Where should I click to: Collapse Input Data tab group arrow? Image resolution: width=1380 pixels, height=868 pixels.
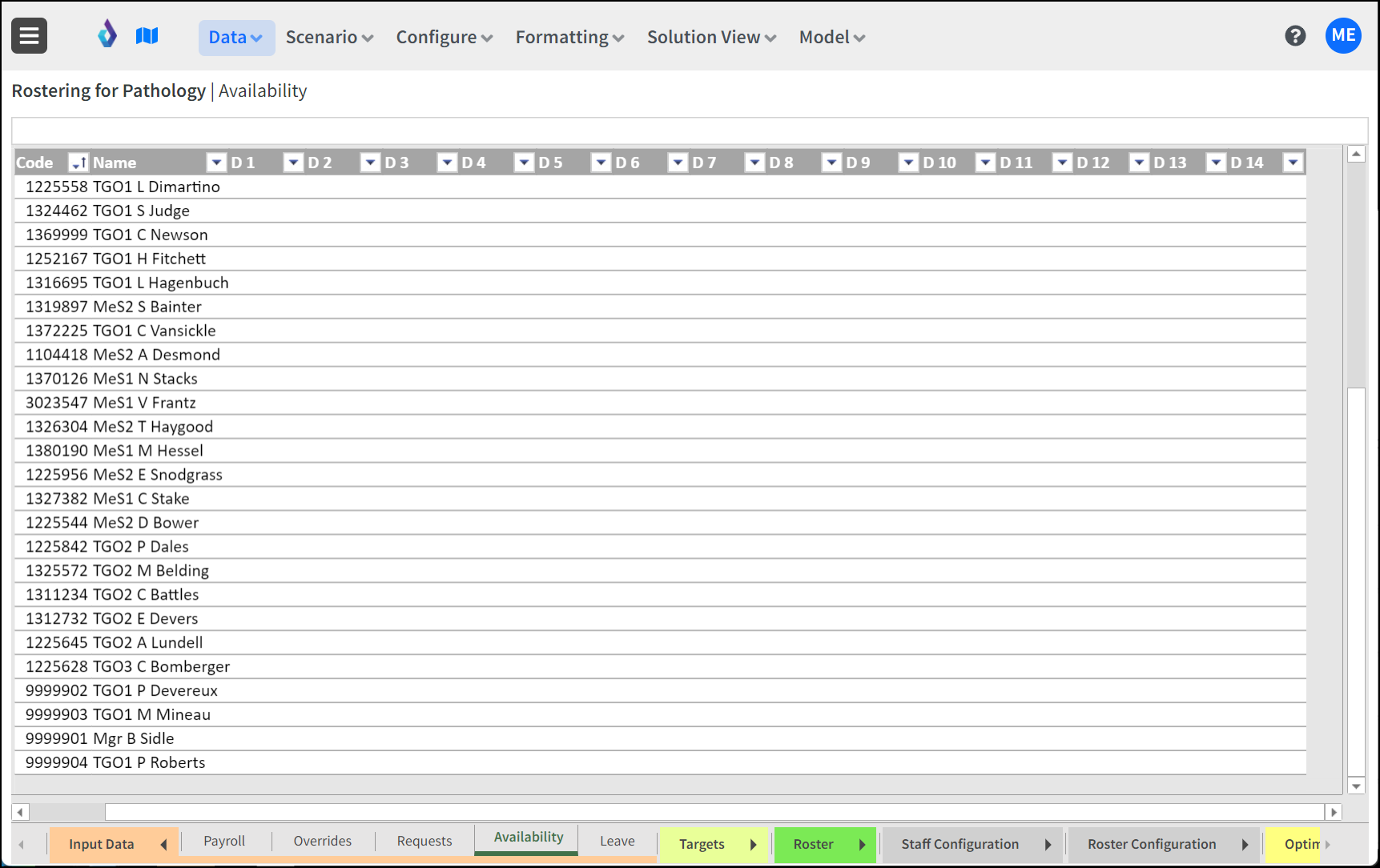coord(163,845)
